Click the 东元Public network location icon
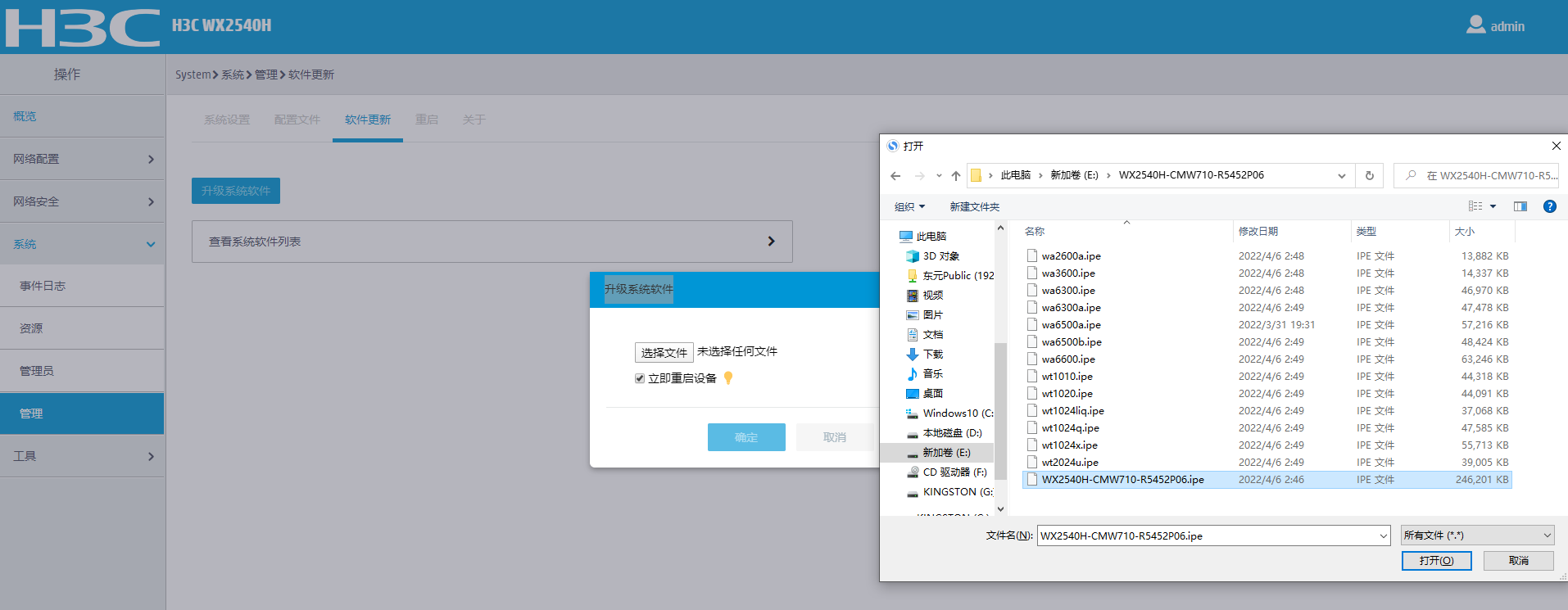Image resolution: width=1568 pixels, height=610 pixels. coord(913,276)
